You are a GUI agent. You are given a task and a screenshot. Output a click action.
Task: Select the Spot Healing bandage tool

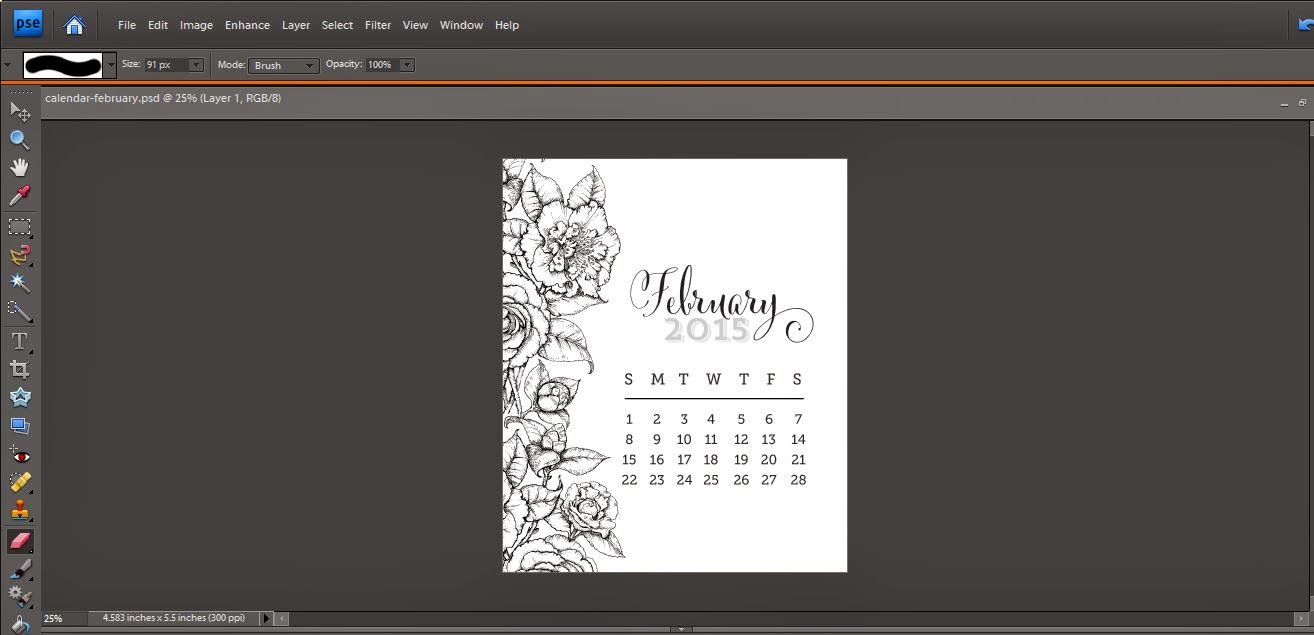point(20,483)
